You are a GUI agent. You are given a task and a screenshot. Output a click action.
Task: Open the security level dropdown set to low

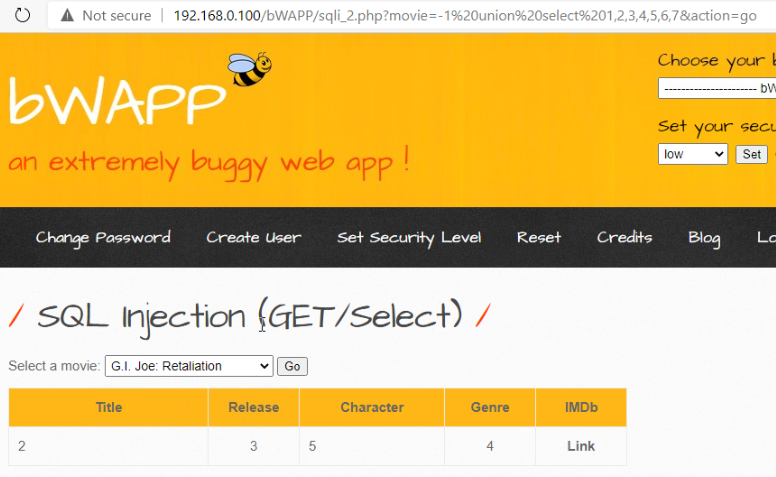click(692, 154)
